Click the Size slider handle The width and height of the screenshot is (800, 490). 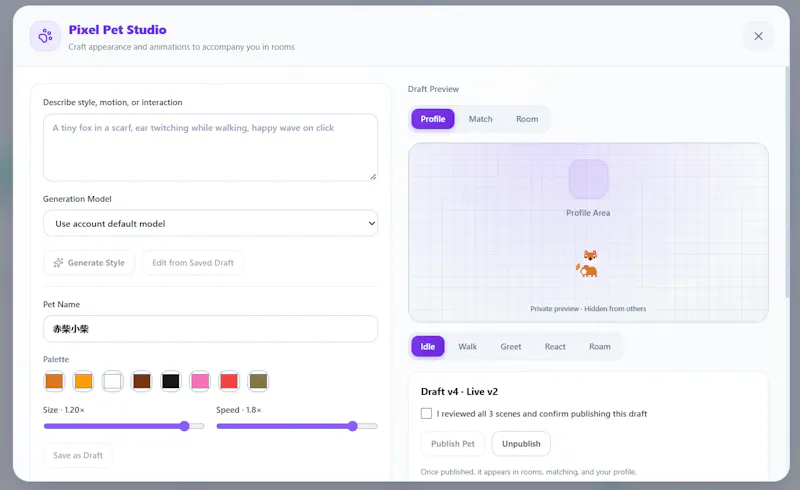(x=185, y=426)
